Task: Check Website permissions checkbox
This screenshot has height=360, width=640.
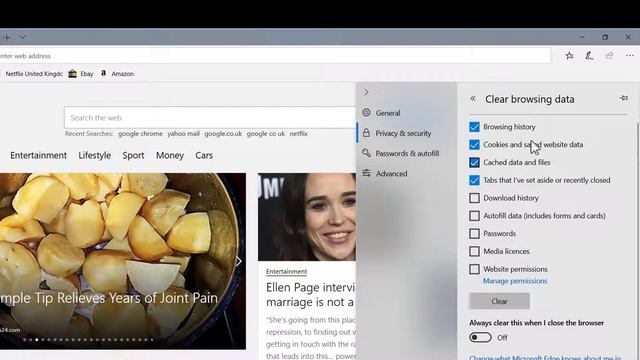Action: tap(474, 269)
